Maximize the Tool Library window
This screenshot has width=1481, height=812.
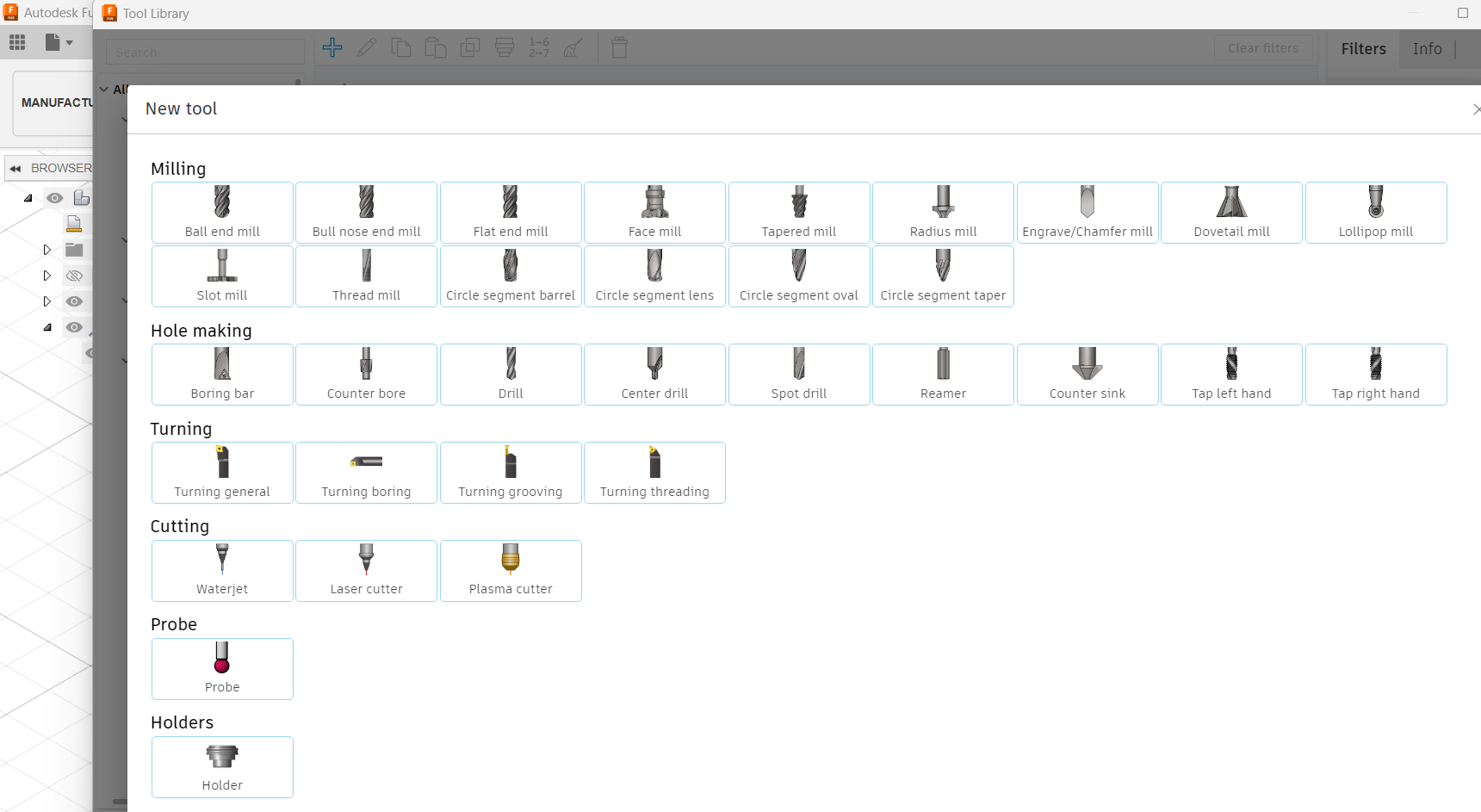(x=1462, y=13)
